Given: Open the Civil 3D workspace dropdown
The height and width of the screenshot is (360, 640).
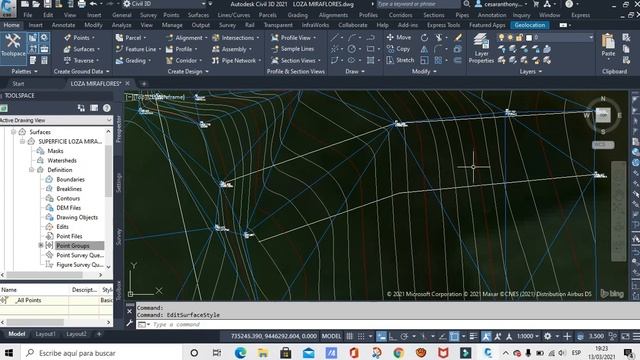Looking at the screenshot, I should click(165, 4).
